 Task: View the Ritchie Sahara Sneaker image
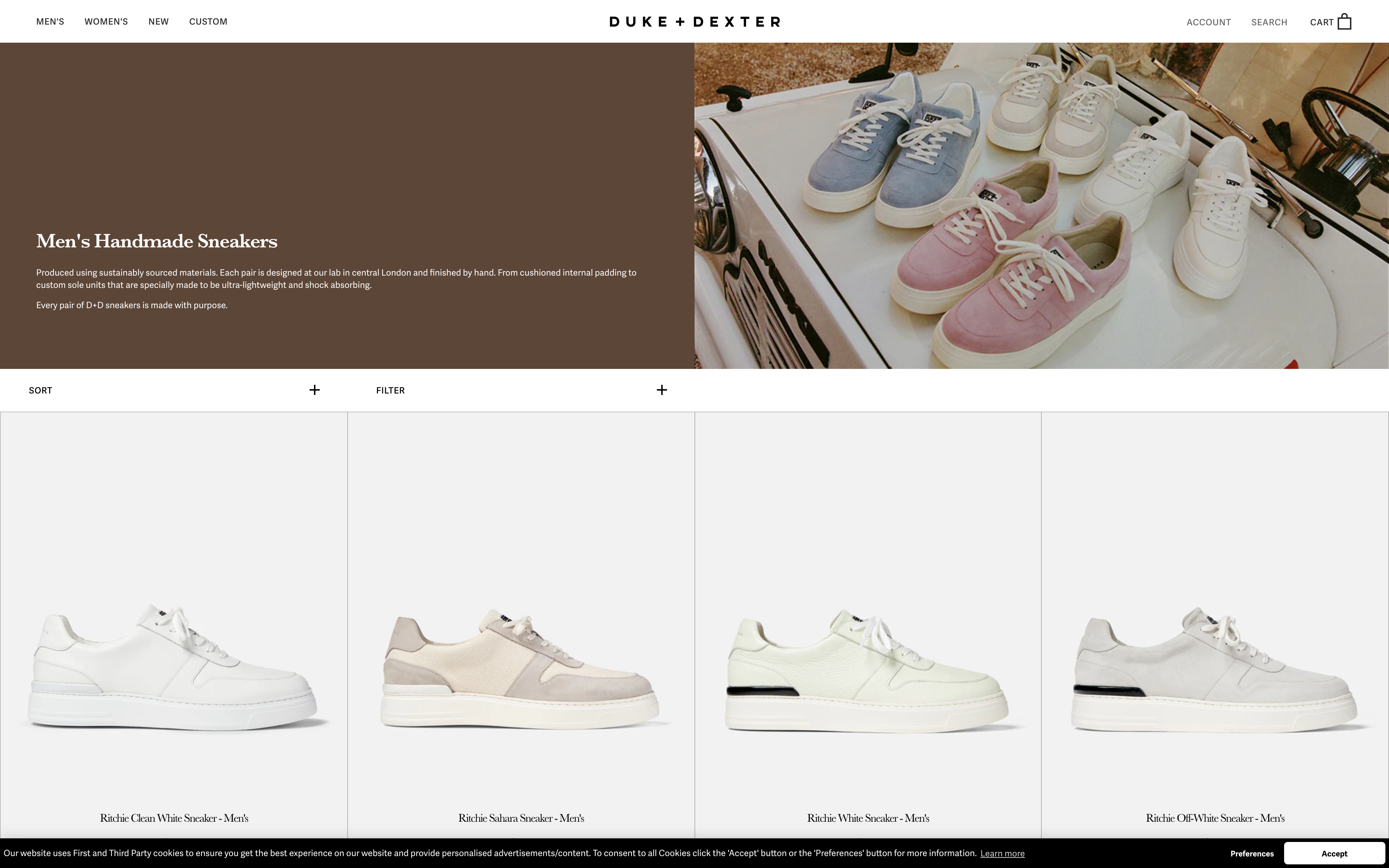[x=521, y=669]
